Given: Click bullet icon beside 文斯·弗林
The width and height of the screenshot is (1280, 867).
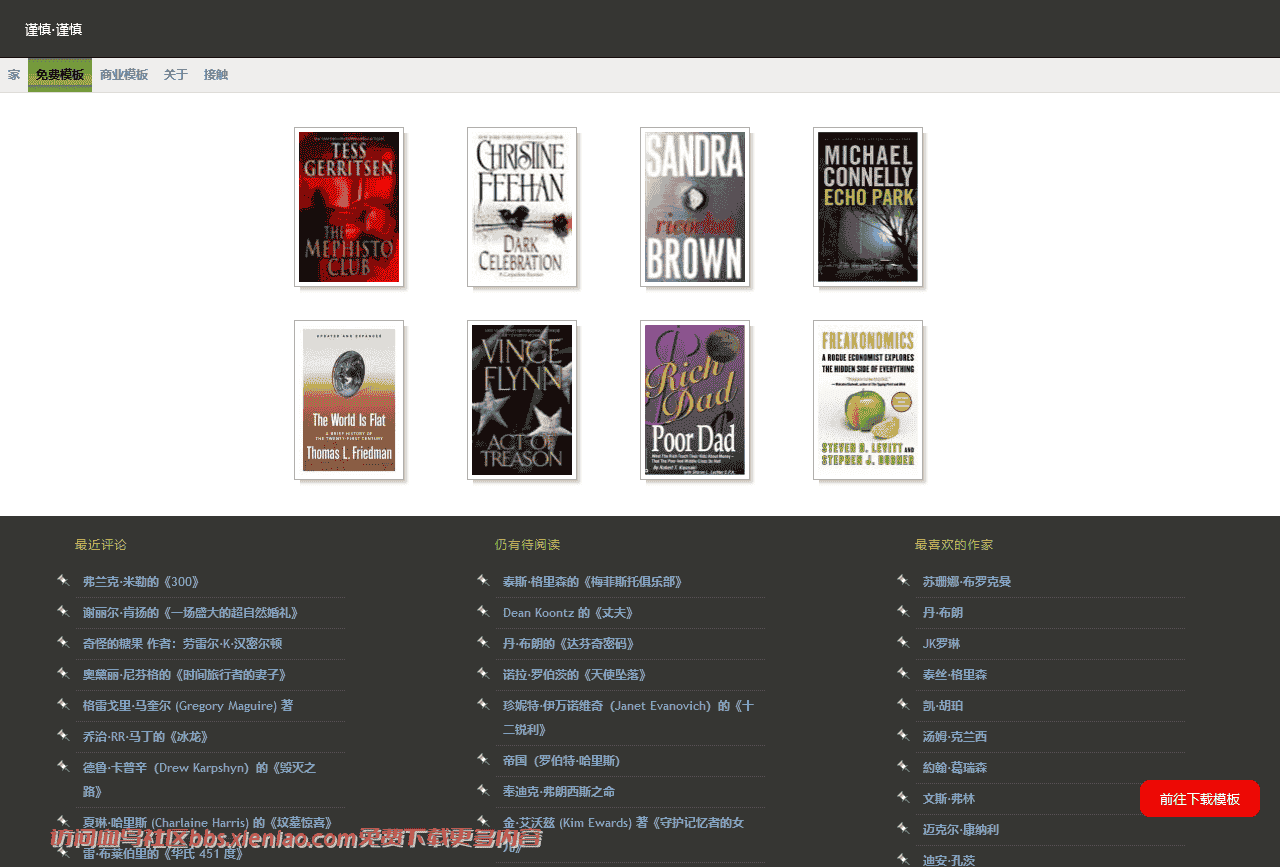Looking at the screenshot, I should [903, 797].
